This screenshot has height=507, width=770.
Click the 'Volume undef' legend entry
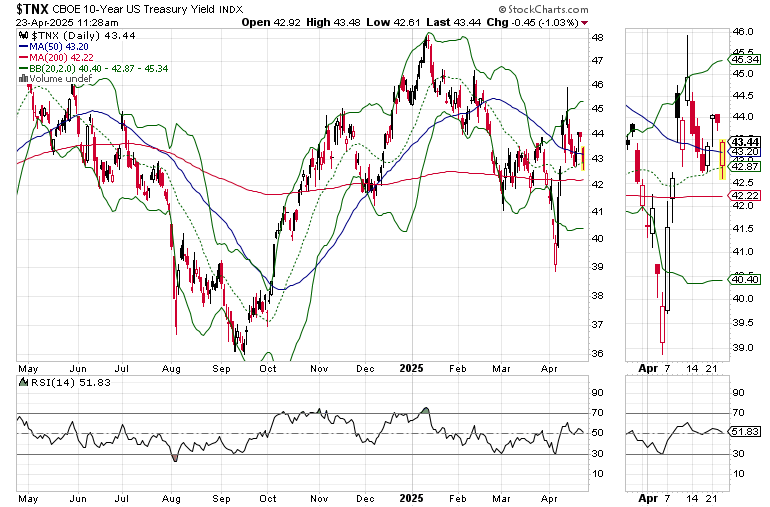[x=60, y=79]
